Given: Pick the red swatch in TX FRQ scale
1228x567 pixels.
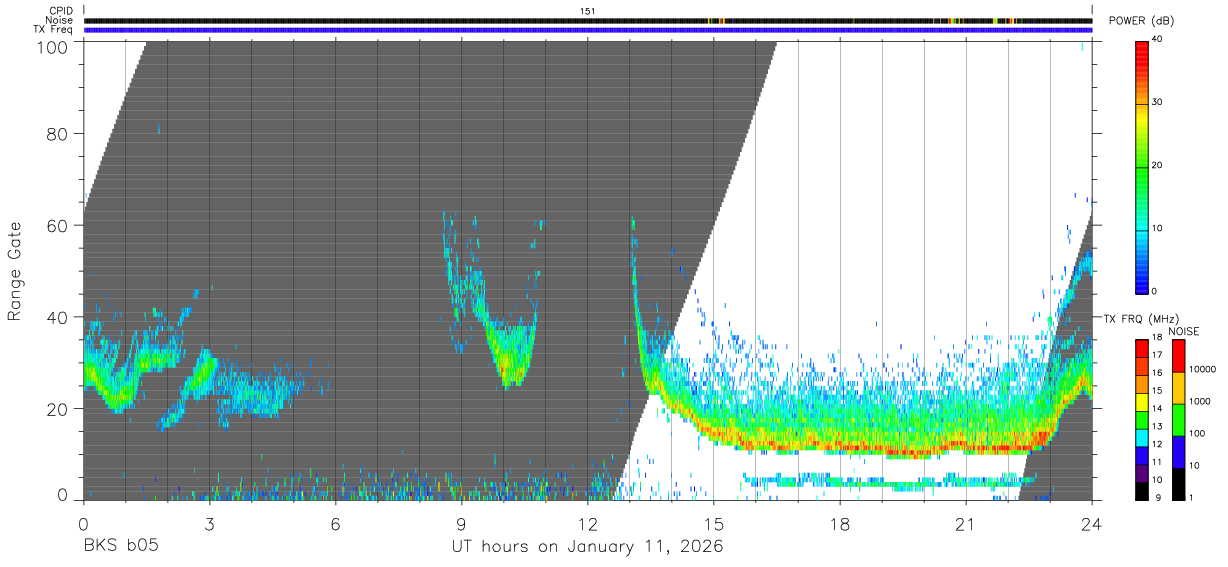Looking at the screenshot, I should (1141, 348).
